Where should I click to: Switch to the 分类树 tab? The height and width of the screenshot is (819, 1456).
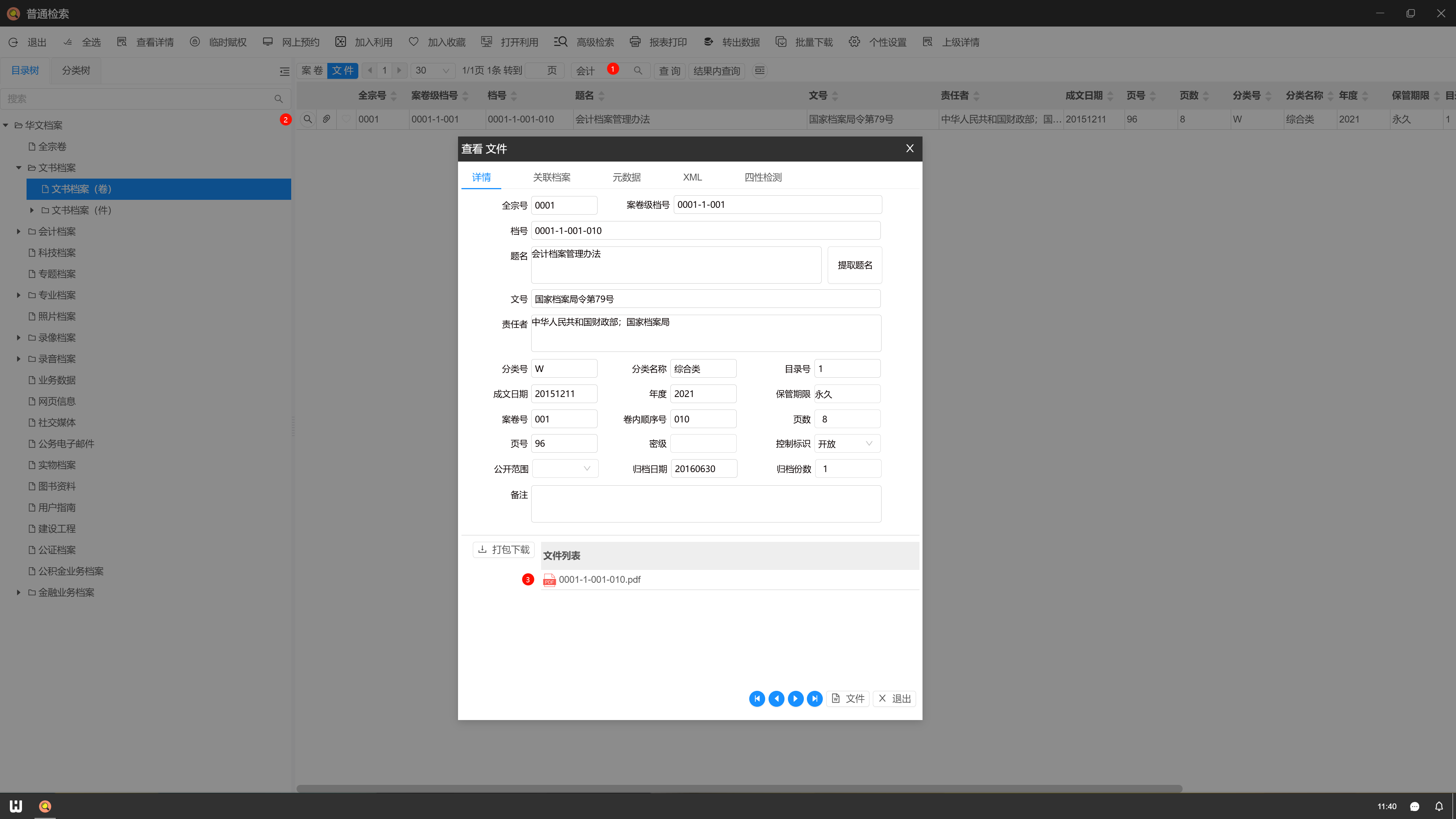tap(76, 70)
